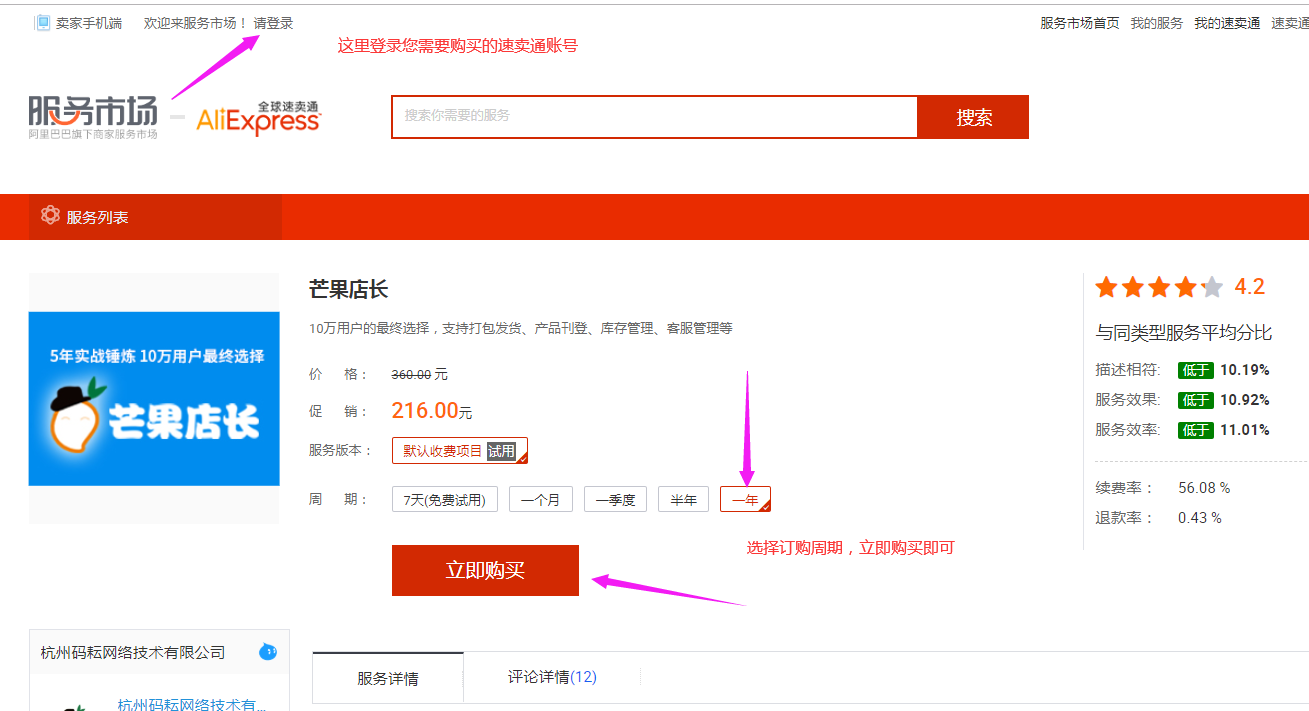Viewport: 1309px width, 711px height.
Task: Open the blue chat icon beside 杭州码耘网络技术有限公司
Action: pos(268,651)
